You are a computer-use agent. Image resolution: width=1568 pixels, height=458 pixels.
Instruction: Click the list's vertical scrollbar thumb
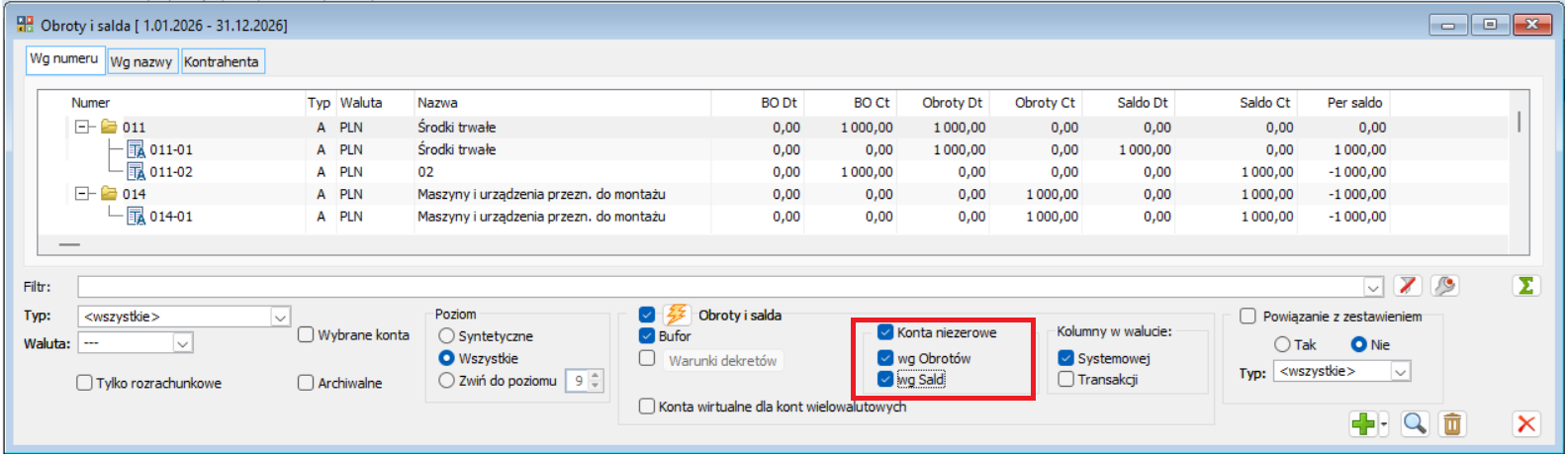1519,121
